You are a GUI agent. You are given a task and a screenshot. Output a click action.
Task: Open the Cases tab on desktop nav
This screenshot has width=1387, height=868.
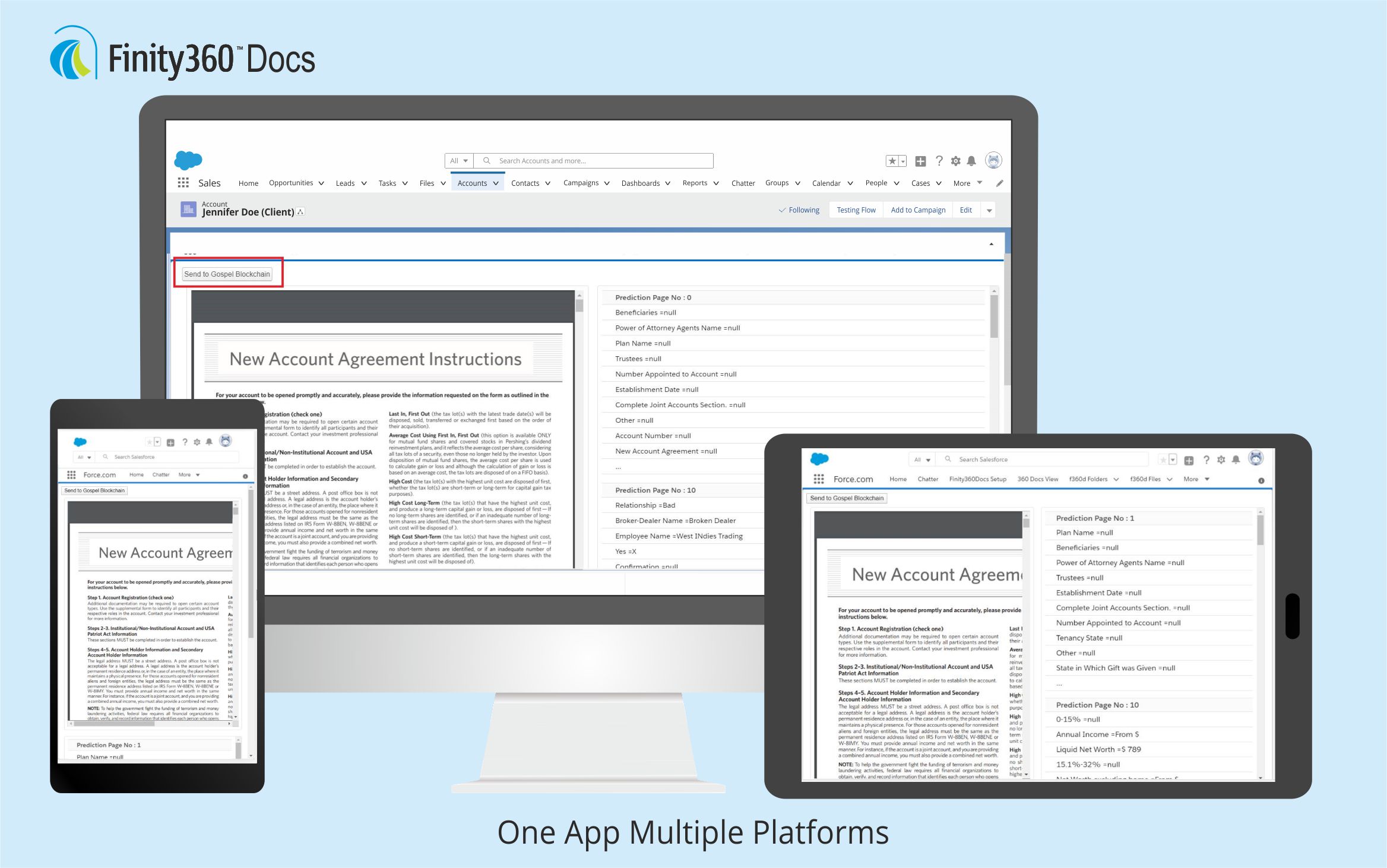coord(920,183)
